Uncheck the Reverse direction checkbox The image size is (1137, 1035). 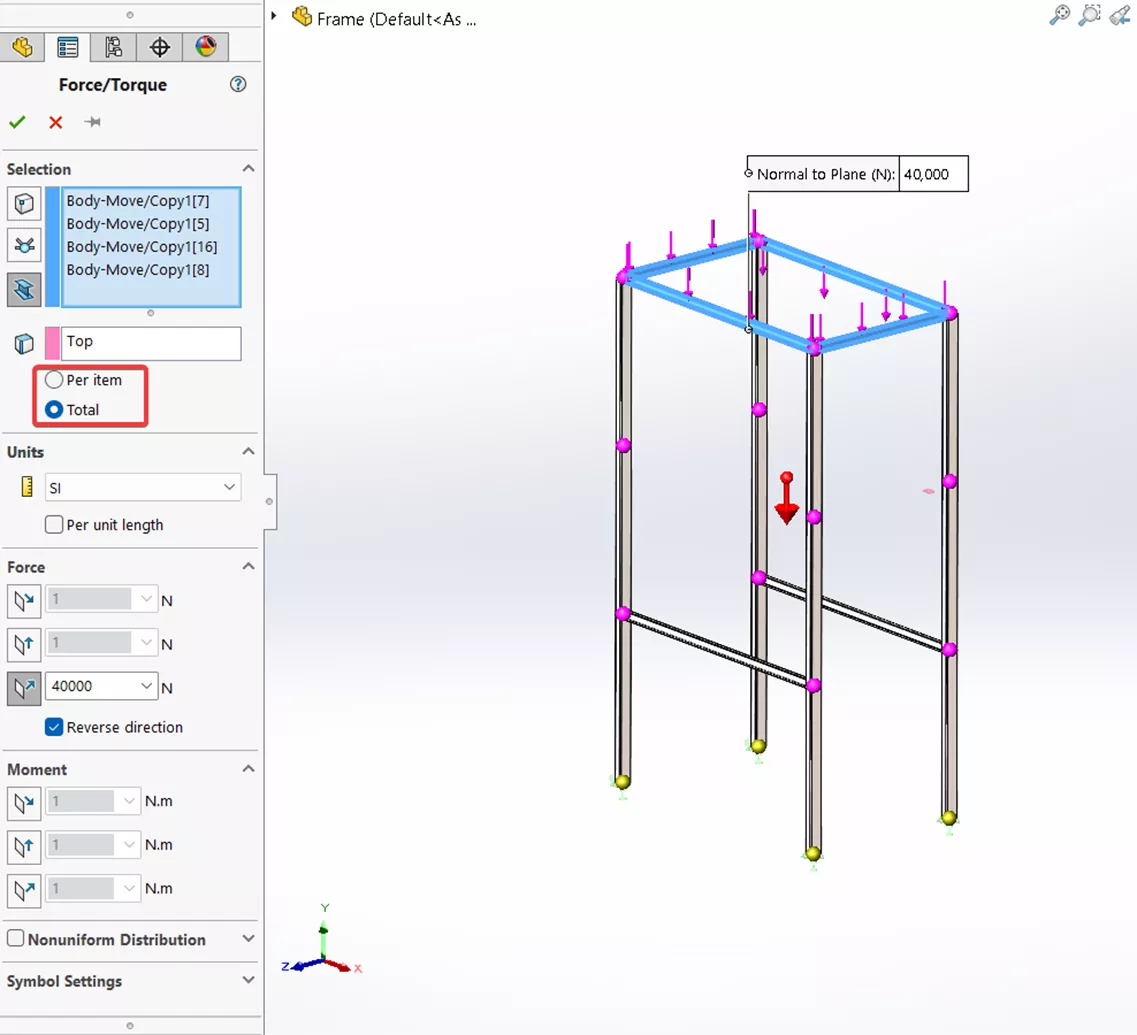pyautogui.click(x=54, y=727)
